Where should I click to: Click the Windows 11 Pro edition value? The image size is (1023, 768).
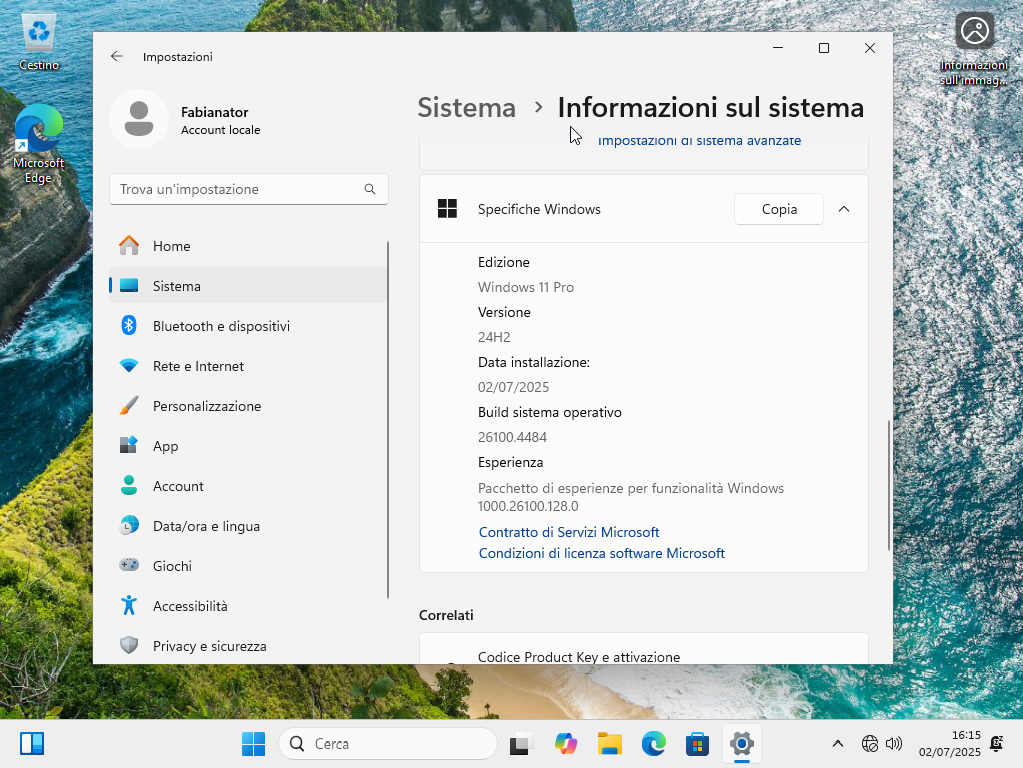pyautogui.click(x=526, y=287)
